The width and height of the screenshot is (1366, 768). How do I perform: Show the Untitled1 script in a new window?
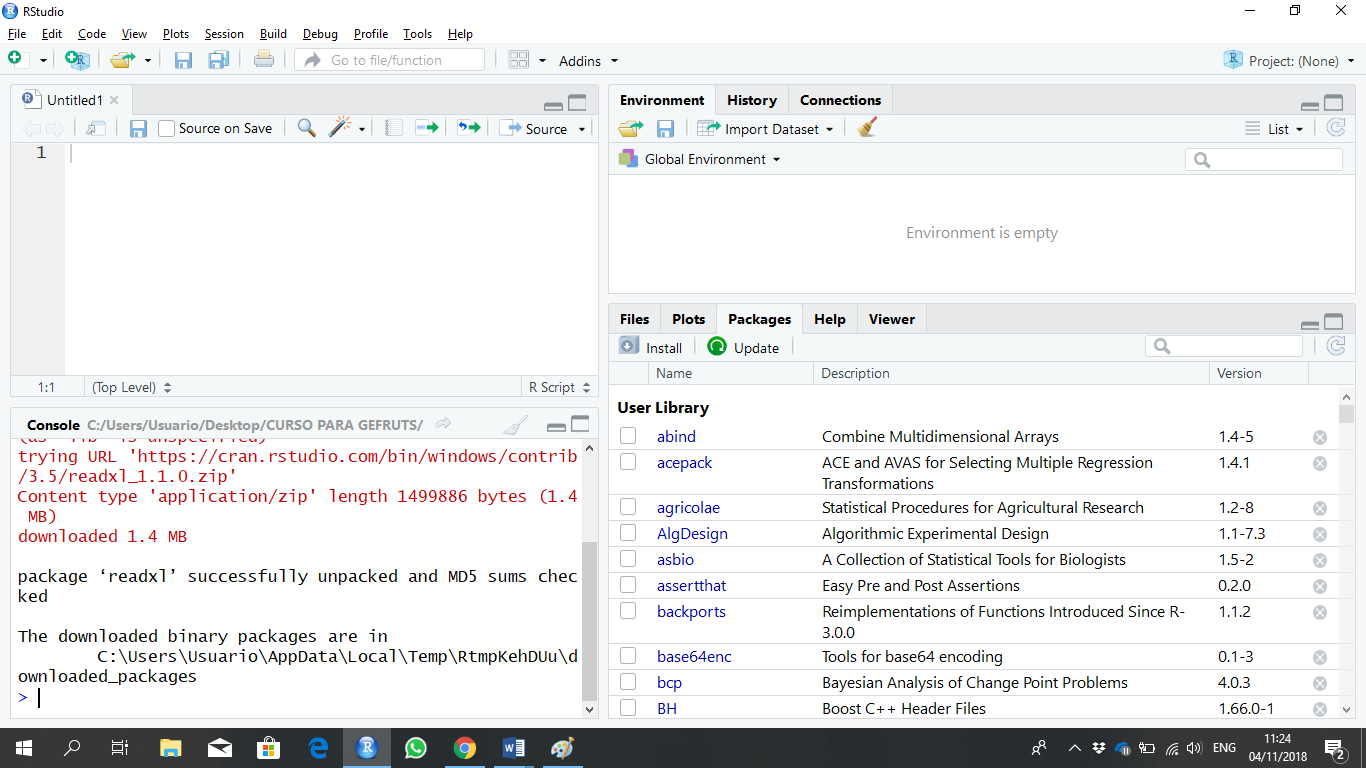coord(96,128)
